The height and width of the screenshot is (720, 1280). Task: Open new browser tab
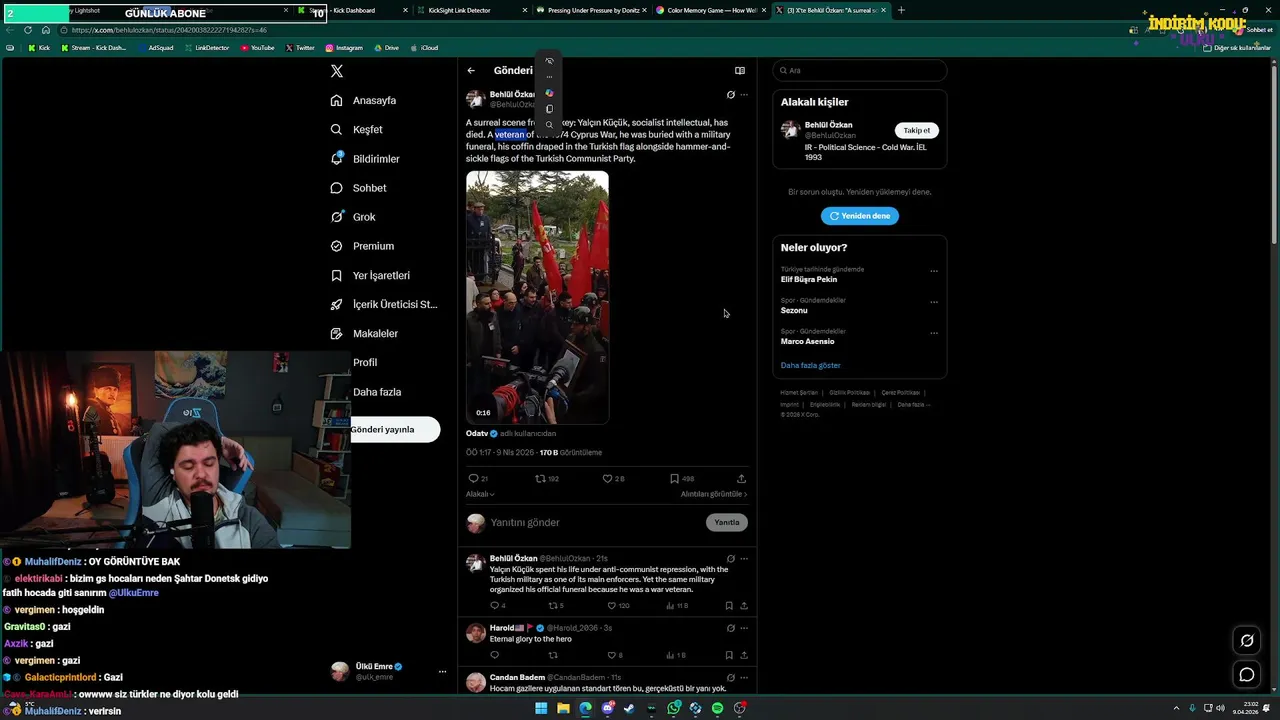901,10
